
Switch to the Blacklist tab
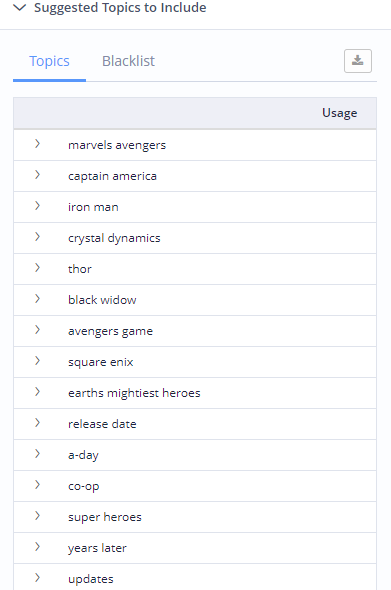(x=128, y=61)
